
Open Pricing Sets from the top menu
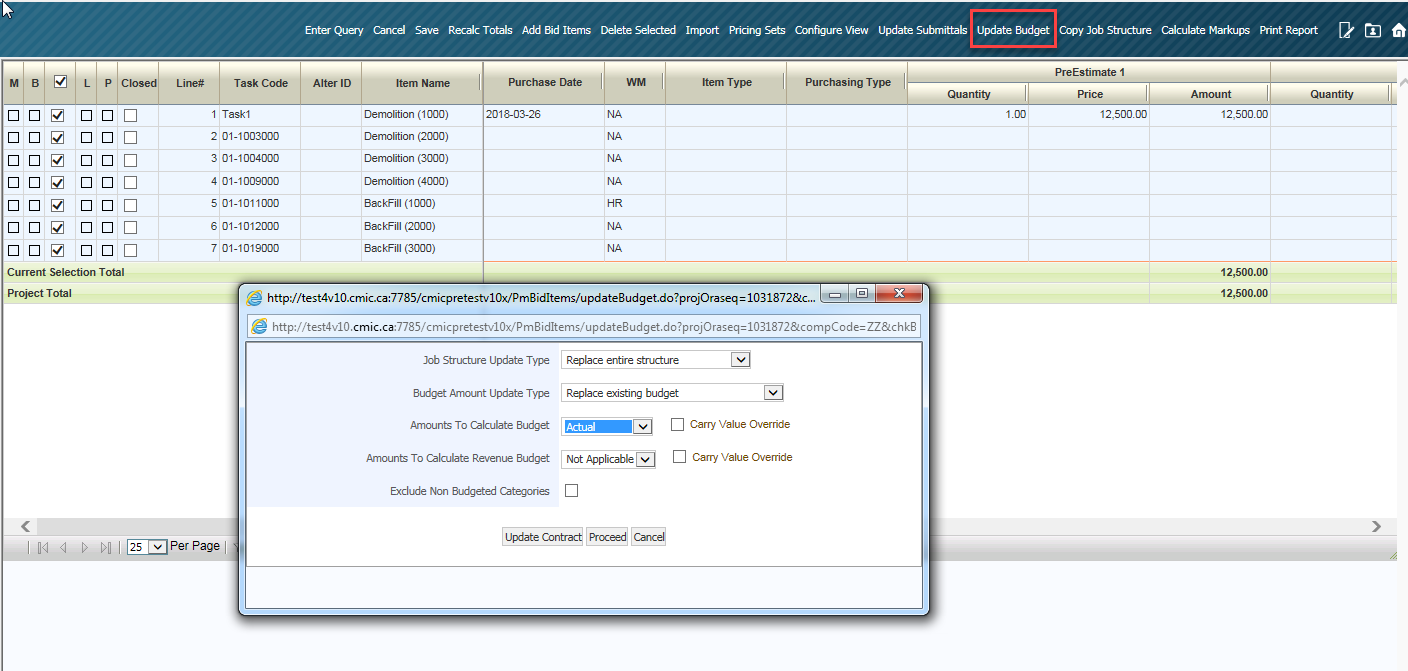click(757, 30)
